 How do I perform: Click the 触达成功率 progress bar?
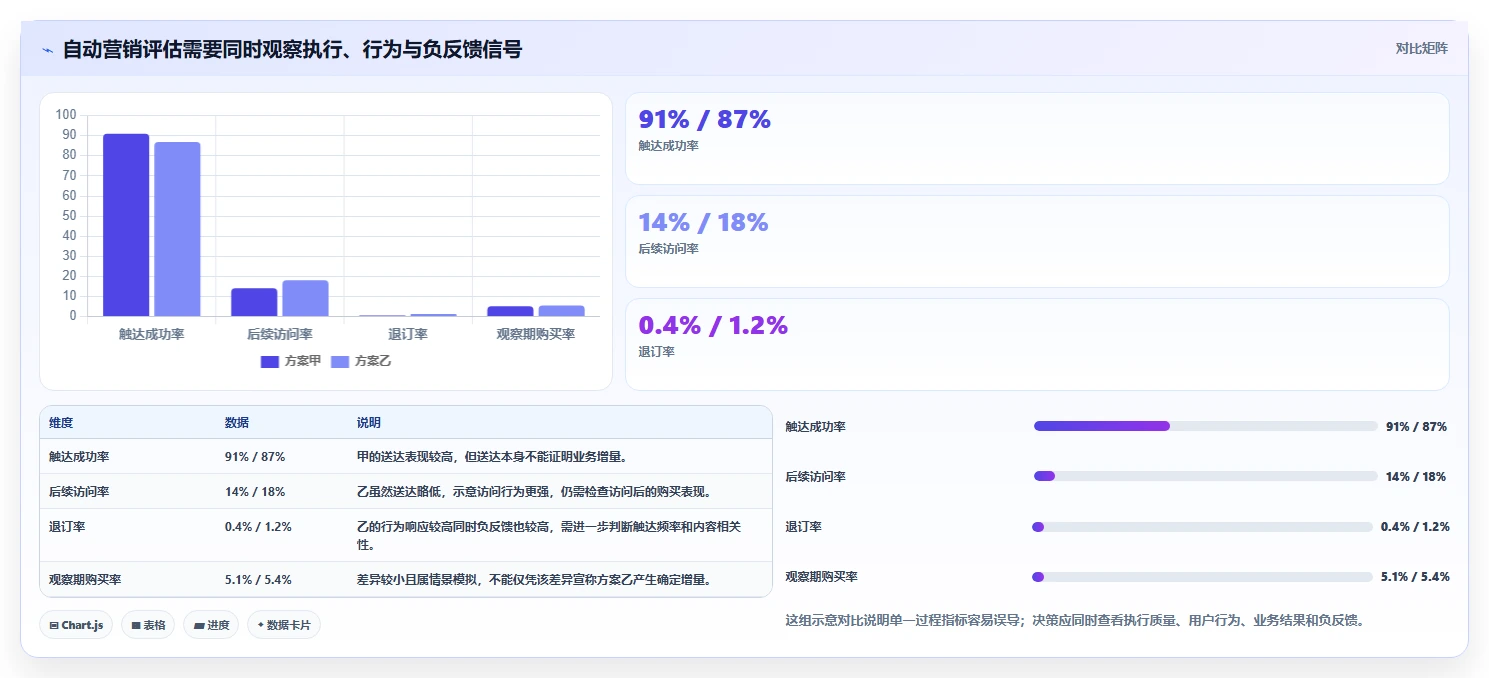[1206, 426]
